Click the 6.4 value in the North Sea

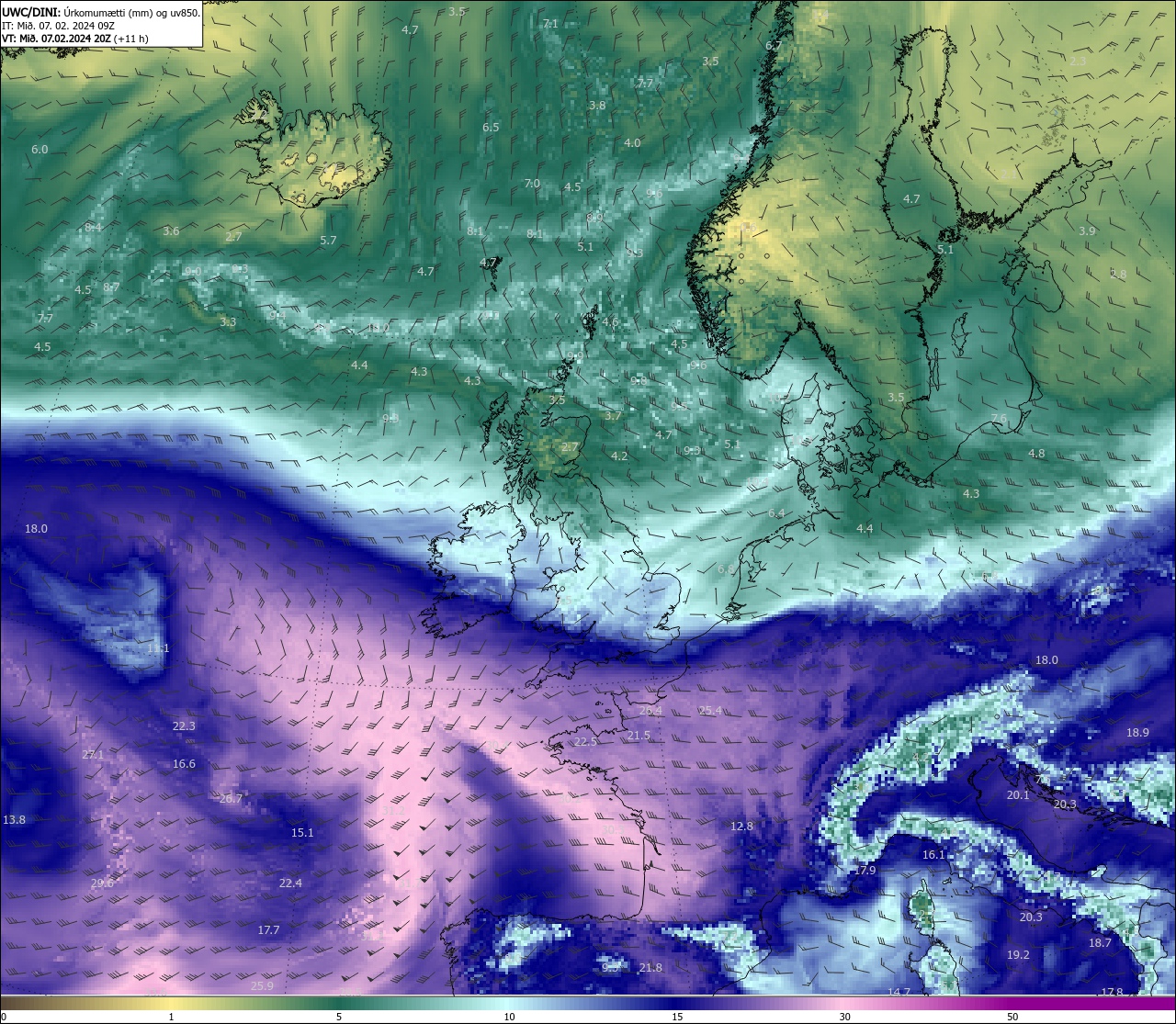[776, 514]
